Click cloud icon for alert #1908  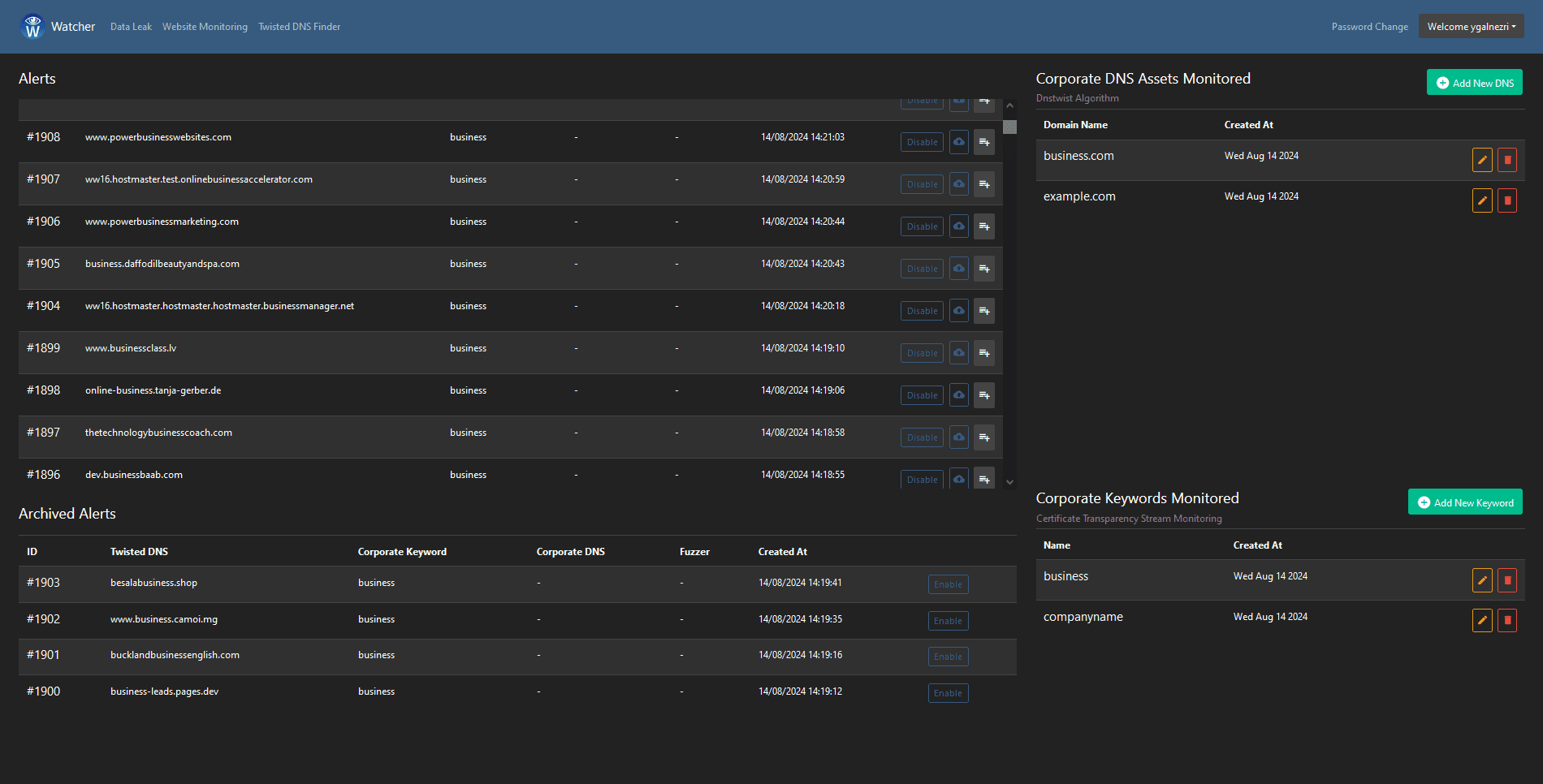click(959, 142)
